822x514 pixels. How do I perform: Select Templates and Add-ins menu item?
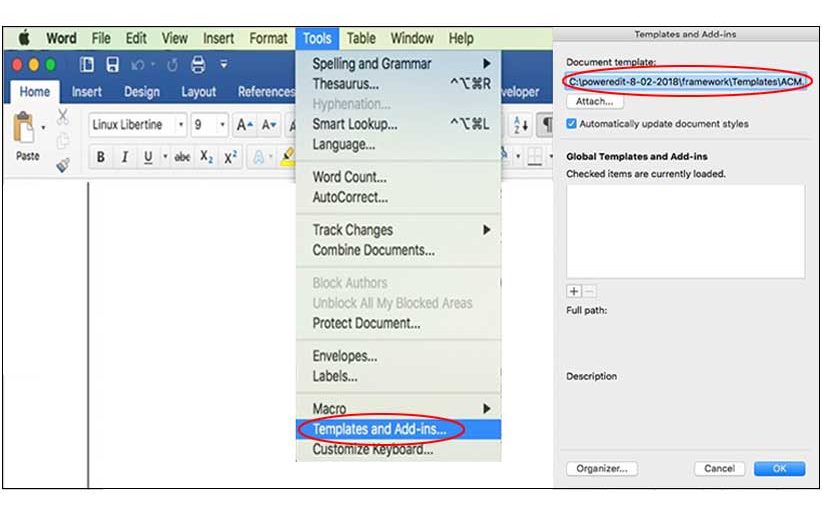coord(398,429)
